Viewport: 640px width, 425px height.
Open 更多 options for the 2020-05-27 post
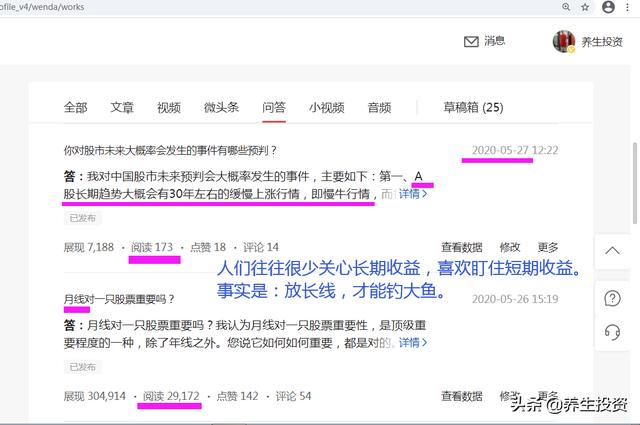[x=548, y=247]
